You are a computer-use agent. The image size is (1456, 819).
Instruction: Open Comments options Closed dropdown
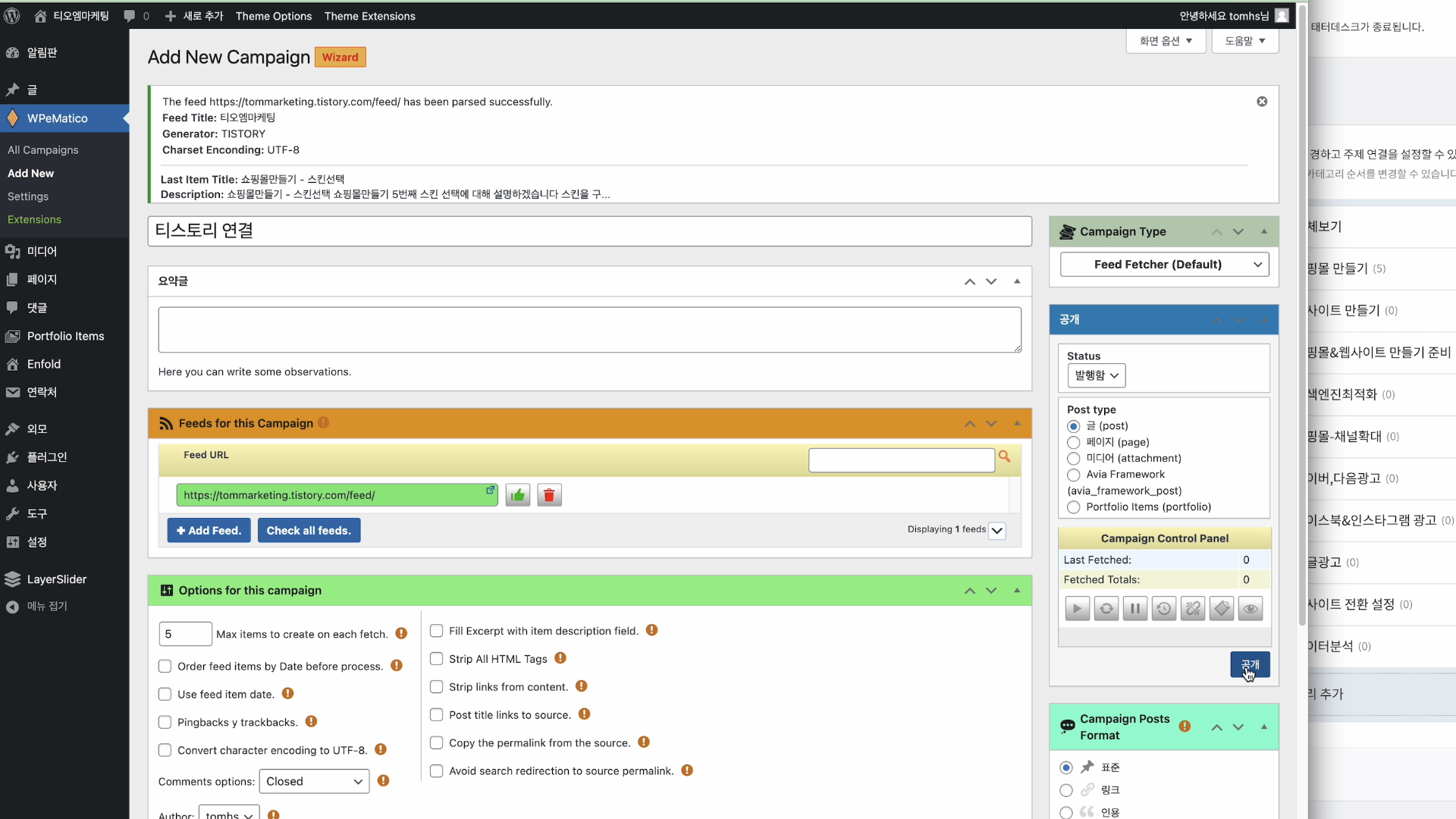click(314, 781)
